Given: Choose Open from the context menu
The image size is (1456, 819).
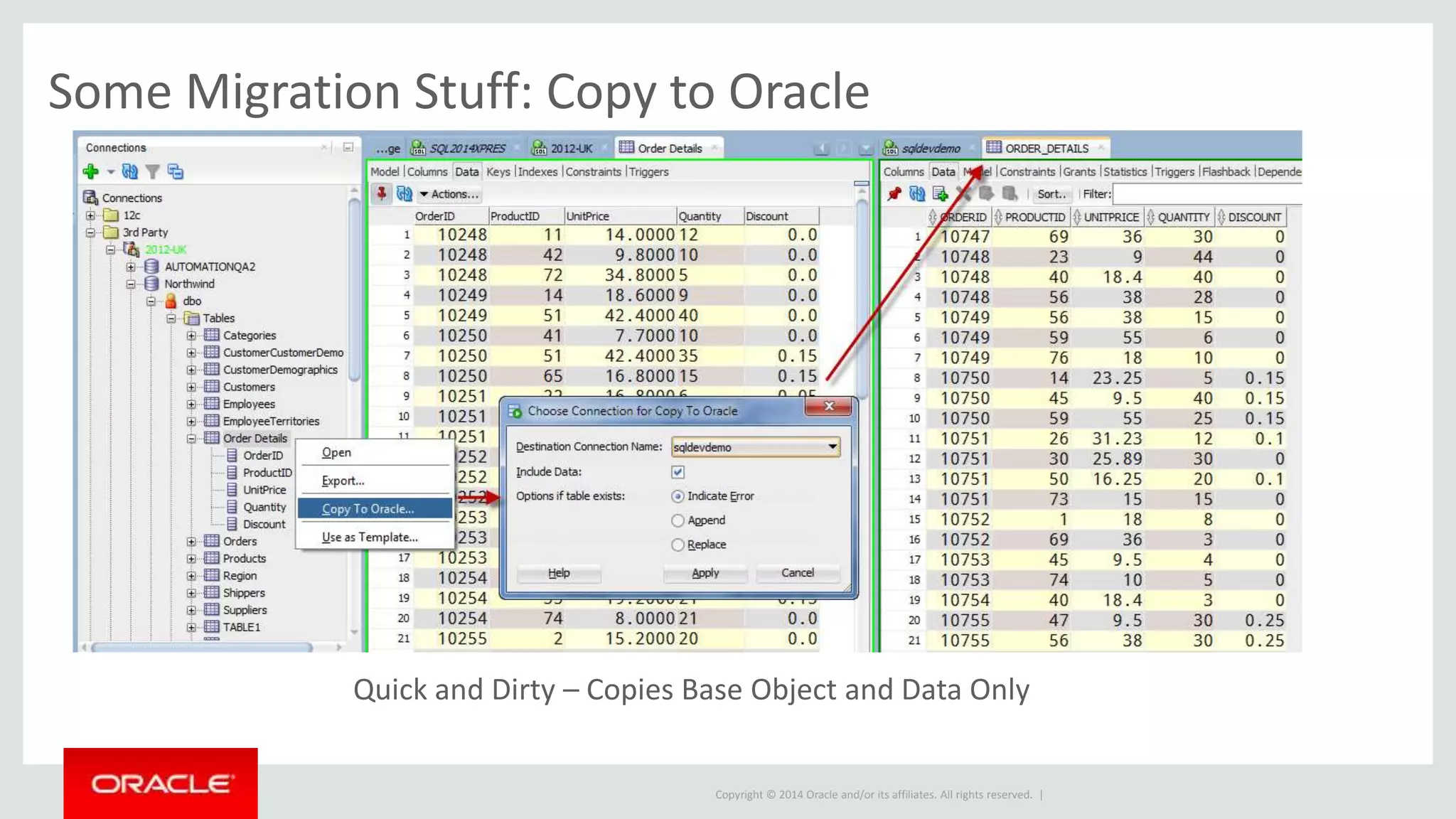Looking at the screenshot, I should pos(375,452).
